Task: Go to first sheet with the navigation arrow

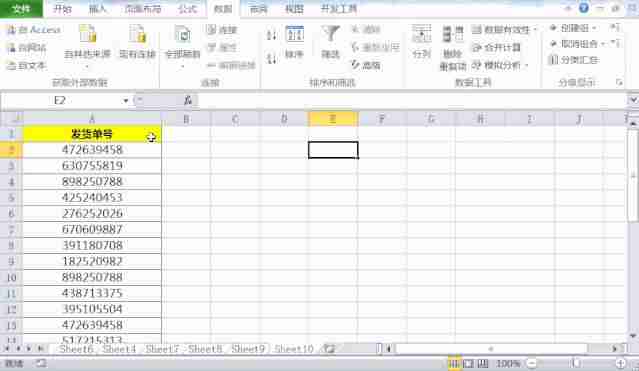Action: 7,349
